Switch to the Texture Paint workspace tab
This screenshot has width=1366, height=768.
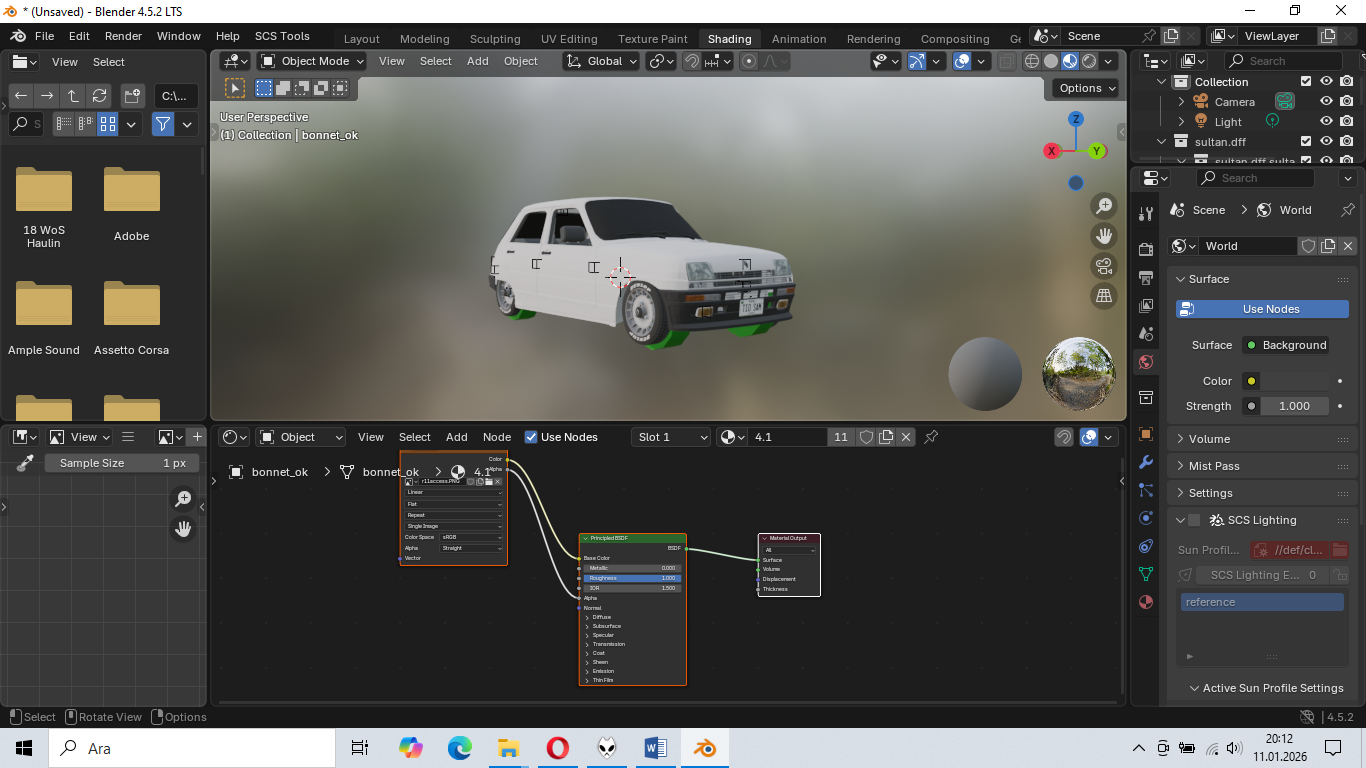[652, 39]
